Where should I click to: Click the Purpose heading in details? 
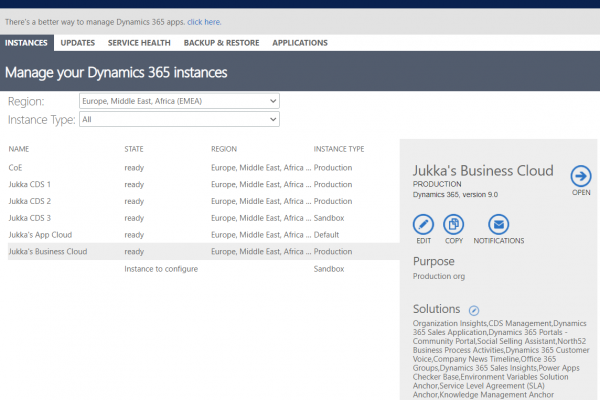[434, 261]
